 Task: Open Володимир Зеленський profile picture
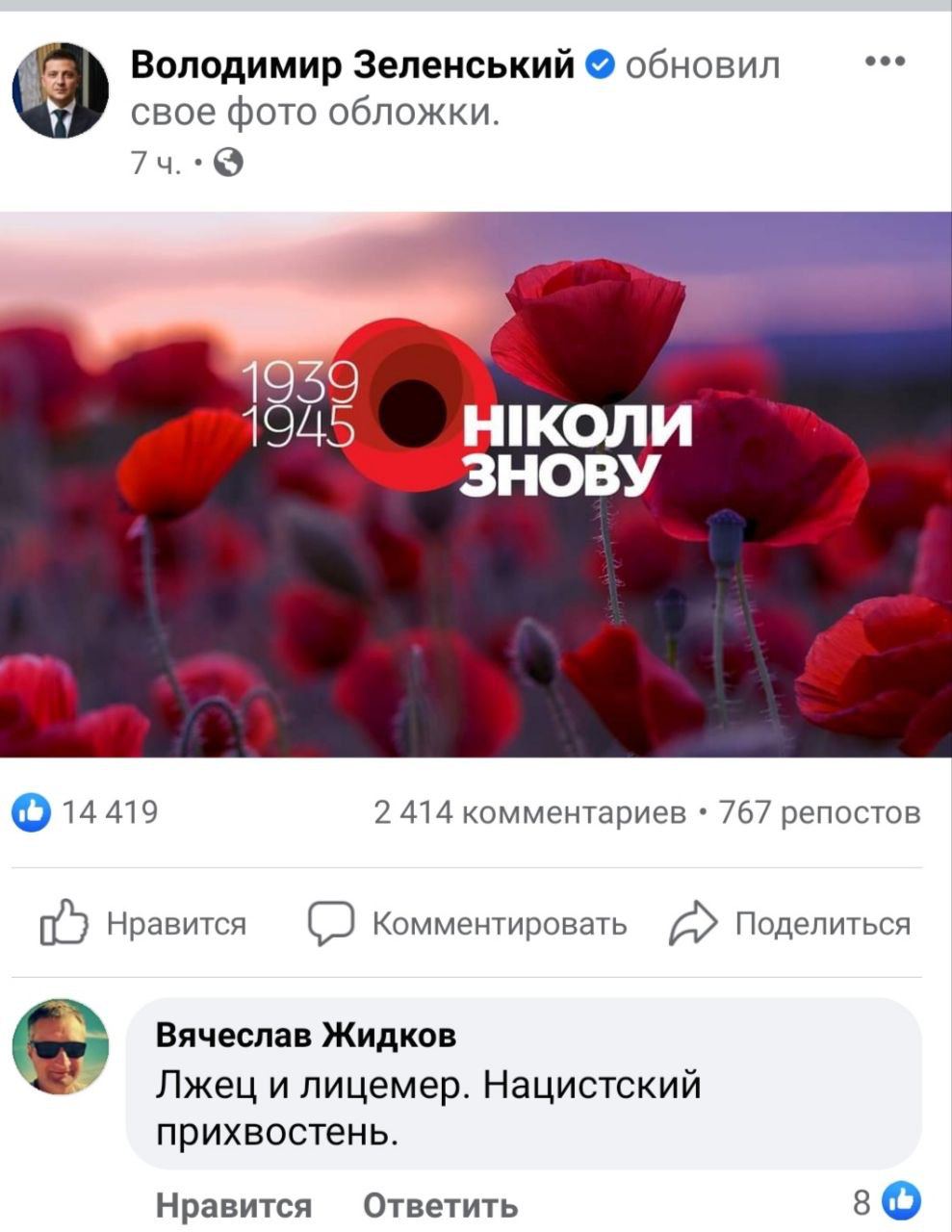click(60, 90)
